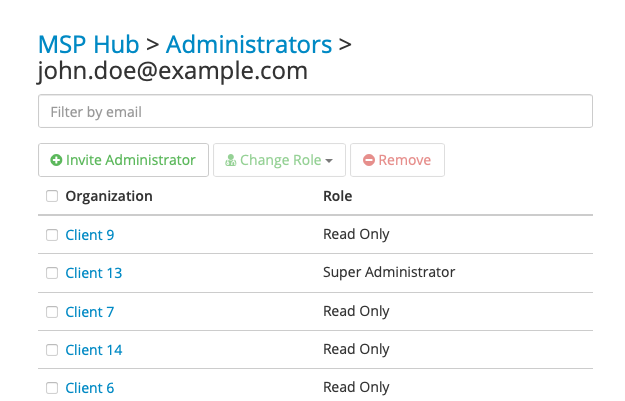The image size is (625, 401).
Task: Open the Client 14 organization link
Action: [94, 350]
